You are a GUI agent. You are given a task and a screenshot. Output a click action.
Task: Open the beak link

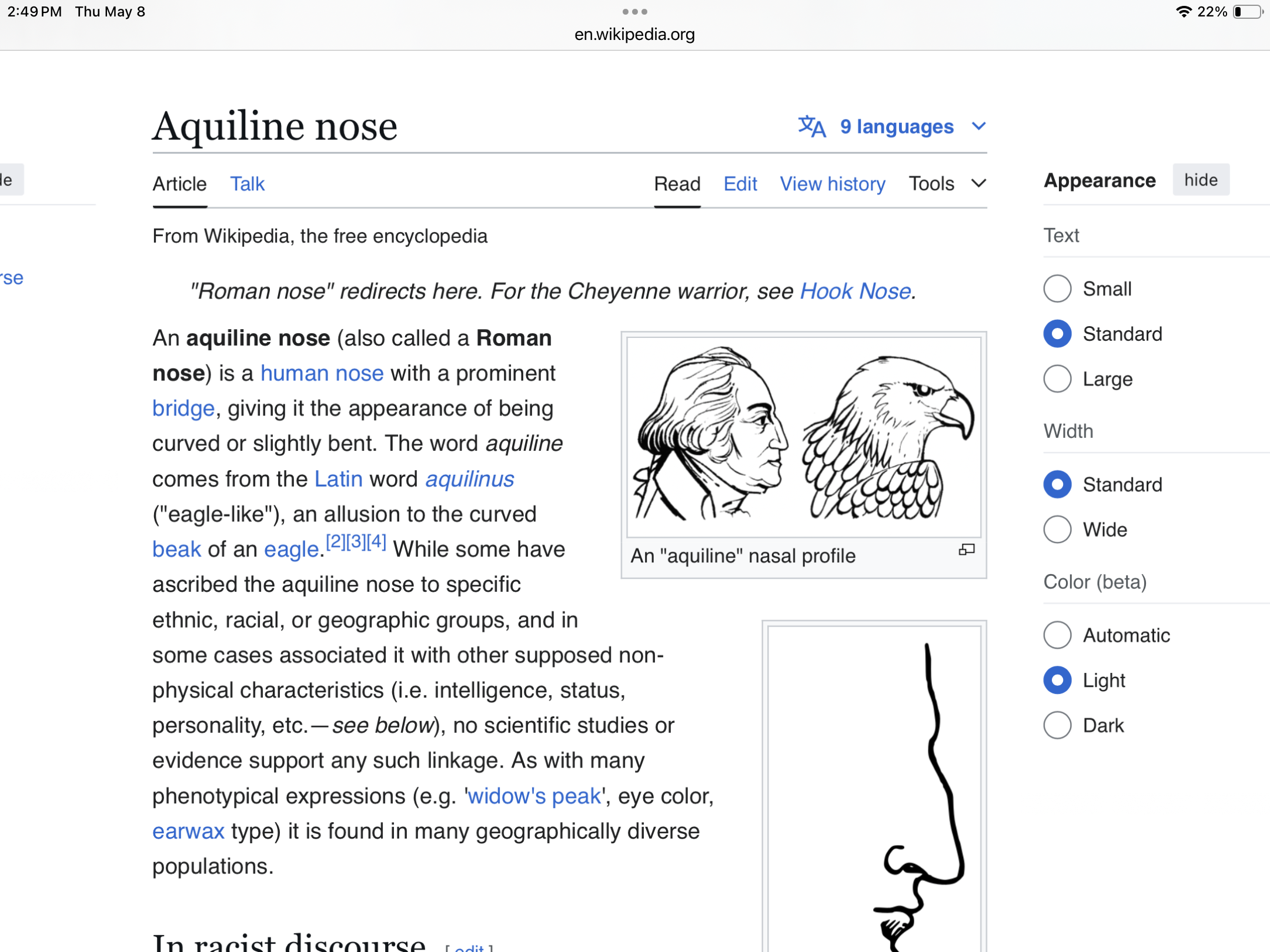(176, 549)
